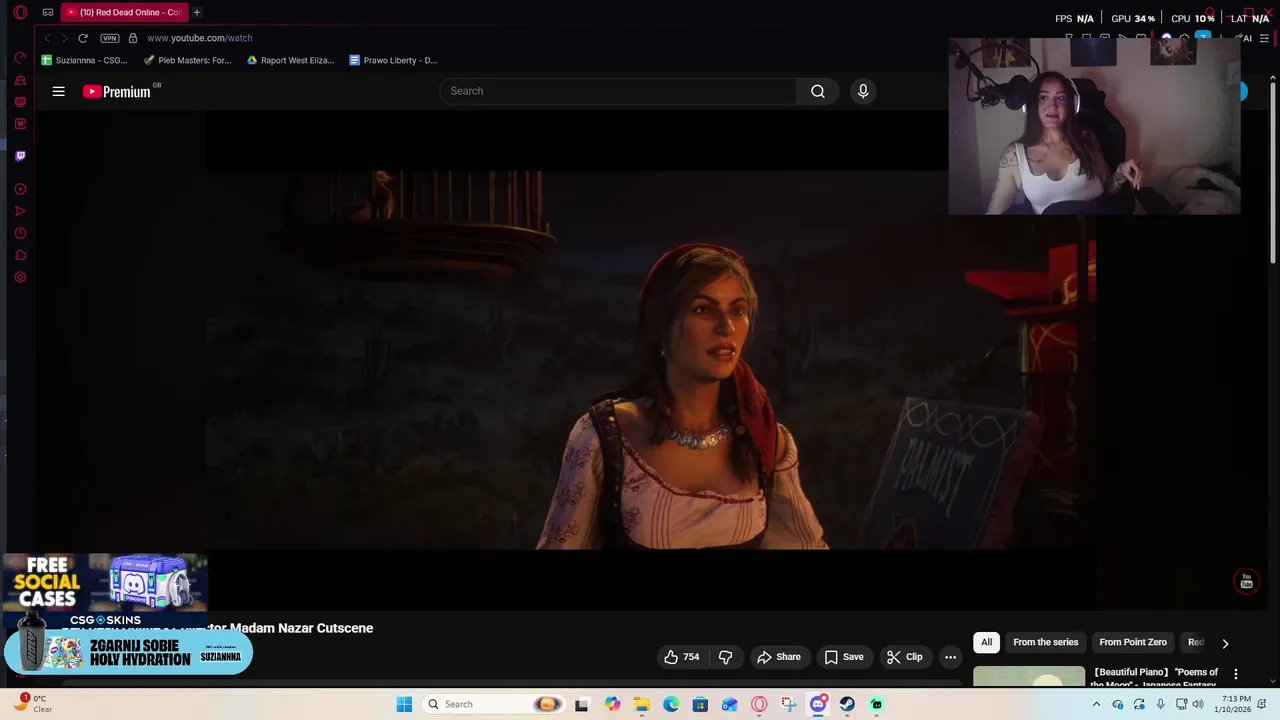Open the Pleb Masters bookmark

pyautogui.click(x=188, y=60)
